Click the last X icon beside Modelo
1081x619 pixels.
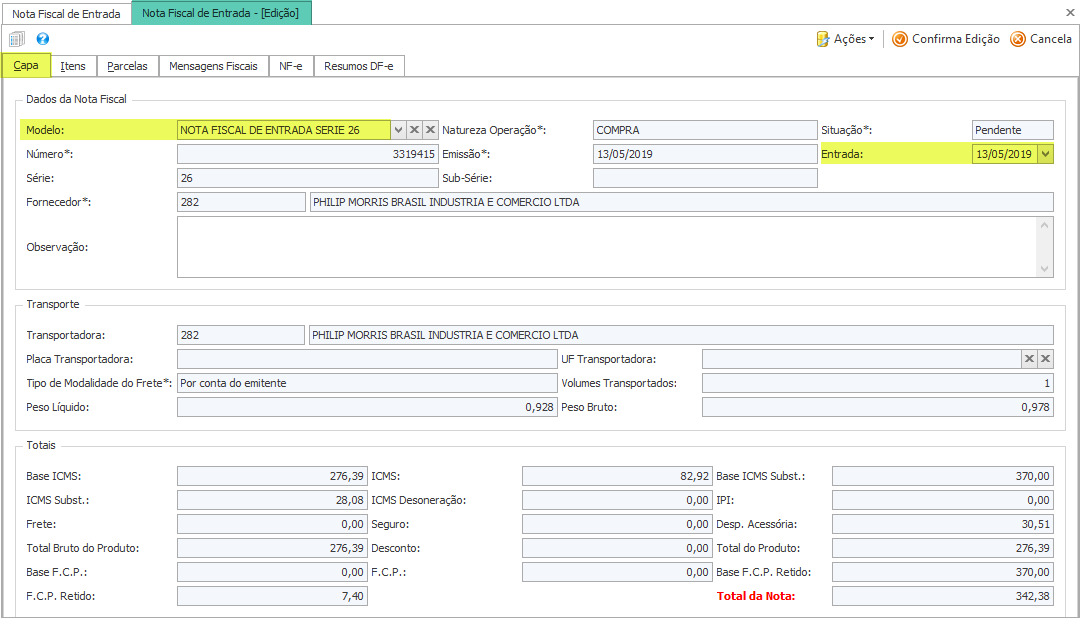pos(430,130)
